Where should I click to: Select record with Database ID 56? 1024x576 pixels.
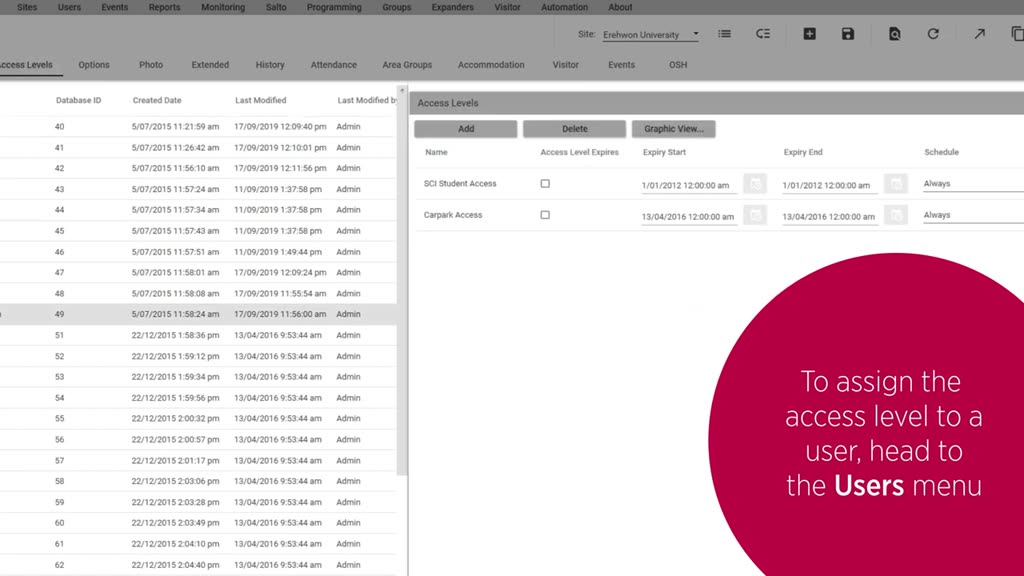pos(198,440)
